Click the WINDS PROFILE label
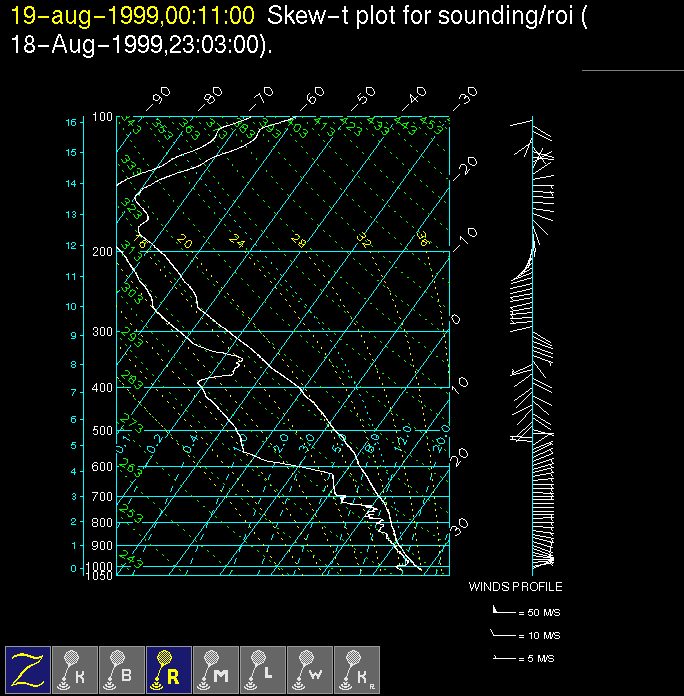This screenshot has height=696, width=684. [515, 587]
